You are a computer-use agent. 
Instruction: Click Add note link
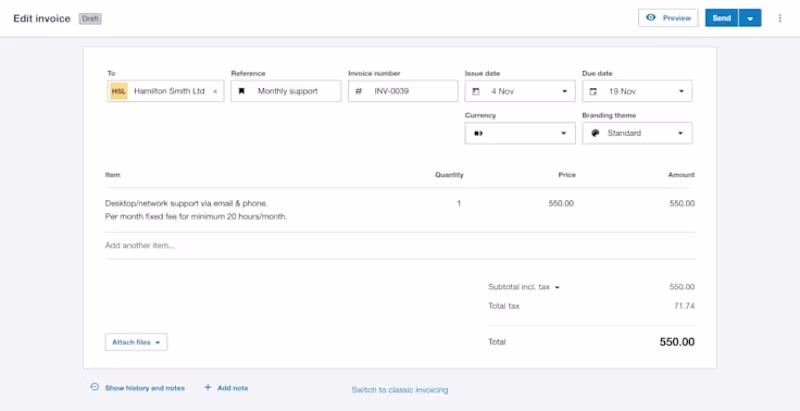tap(227, 387)
